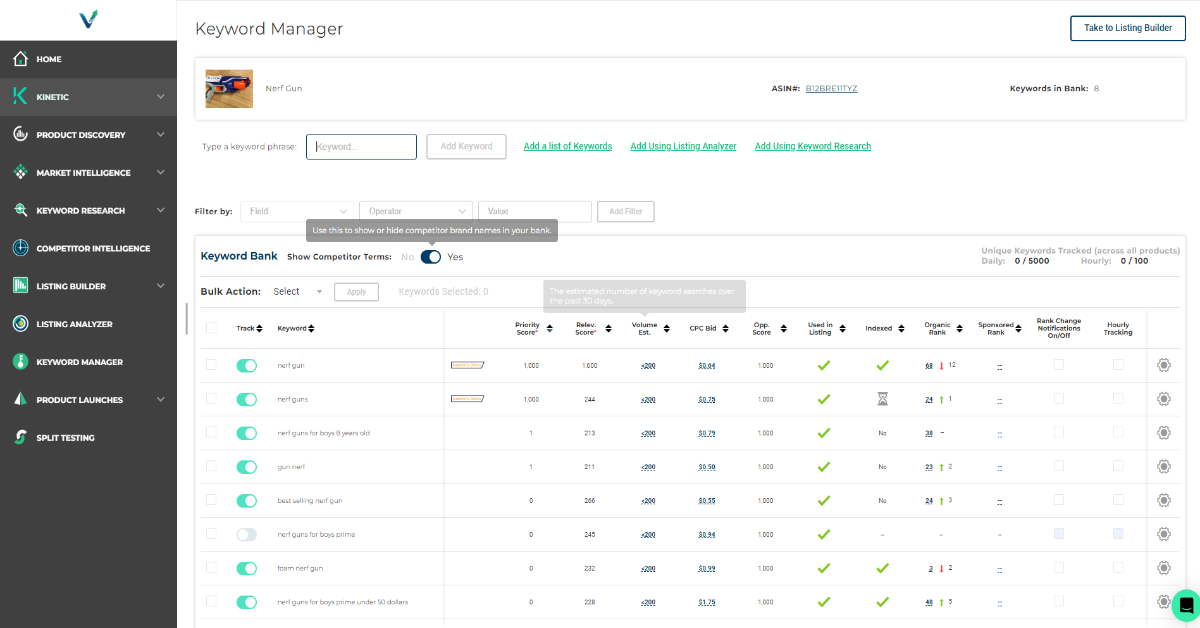Click indexing hourglass icon in 'nerf guns' row
The height and width of the screenshot is (628, 1200).
pos(882,399)
